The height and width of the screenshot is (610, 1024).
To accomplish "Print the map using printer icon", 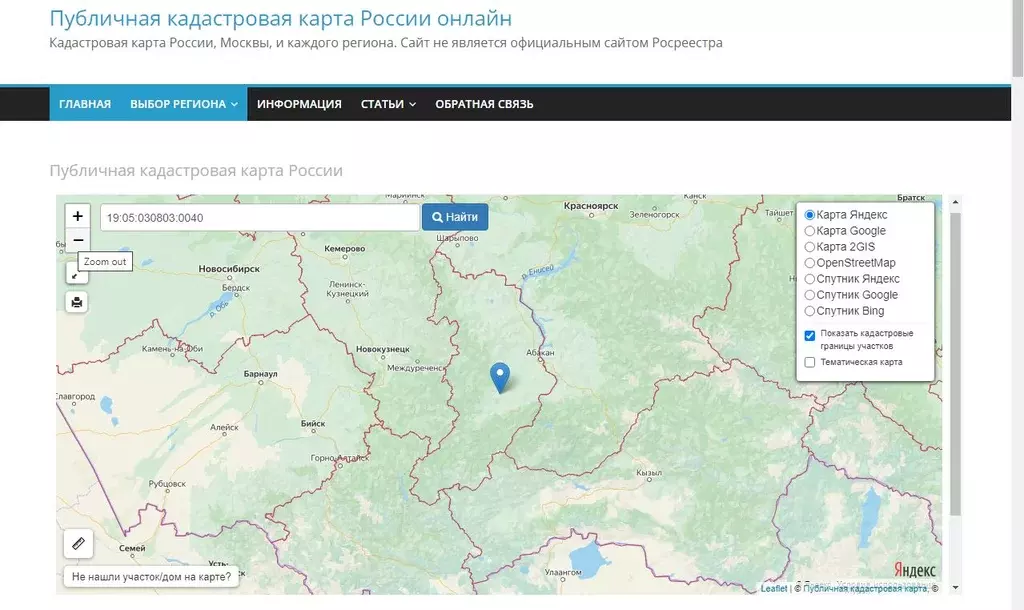I will [x=77, y=302].
